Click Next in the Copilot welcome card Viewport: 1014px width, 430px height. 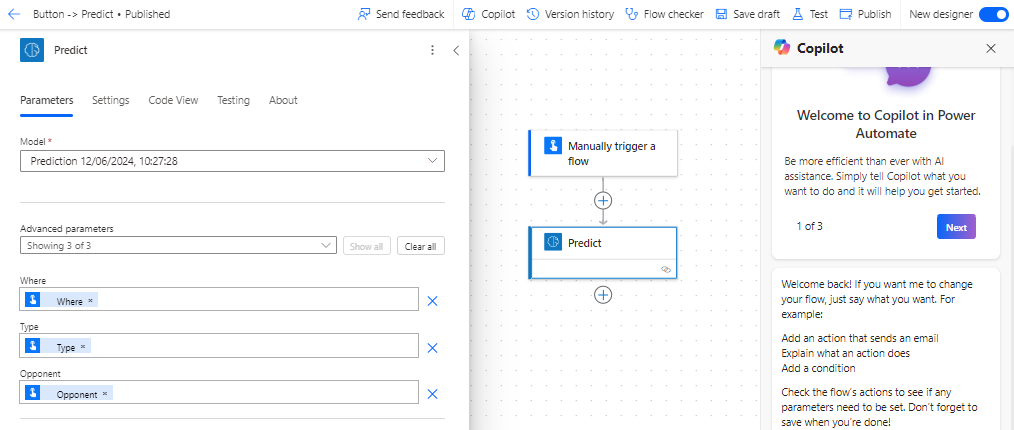(x=956, y=227)
